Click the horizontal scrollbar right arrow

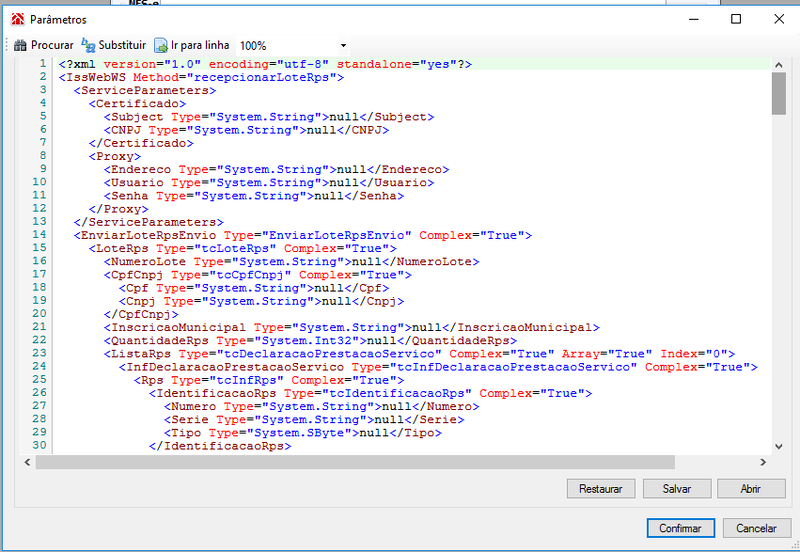tap(763, 462)
